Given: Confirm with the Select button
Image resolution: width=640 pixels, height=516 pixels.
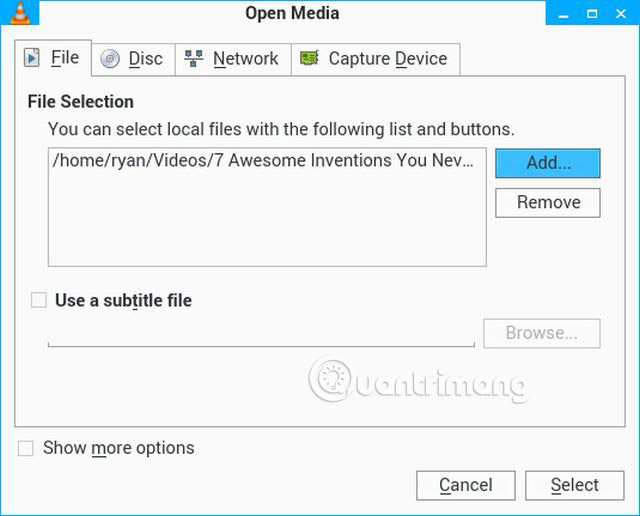Looking at the screenshot, I should tap(574, 485).
